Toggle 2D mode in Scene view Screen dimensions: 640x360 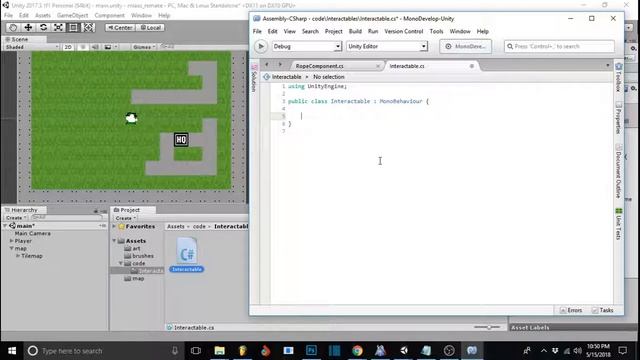68,47
